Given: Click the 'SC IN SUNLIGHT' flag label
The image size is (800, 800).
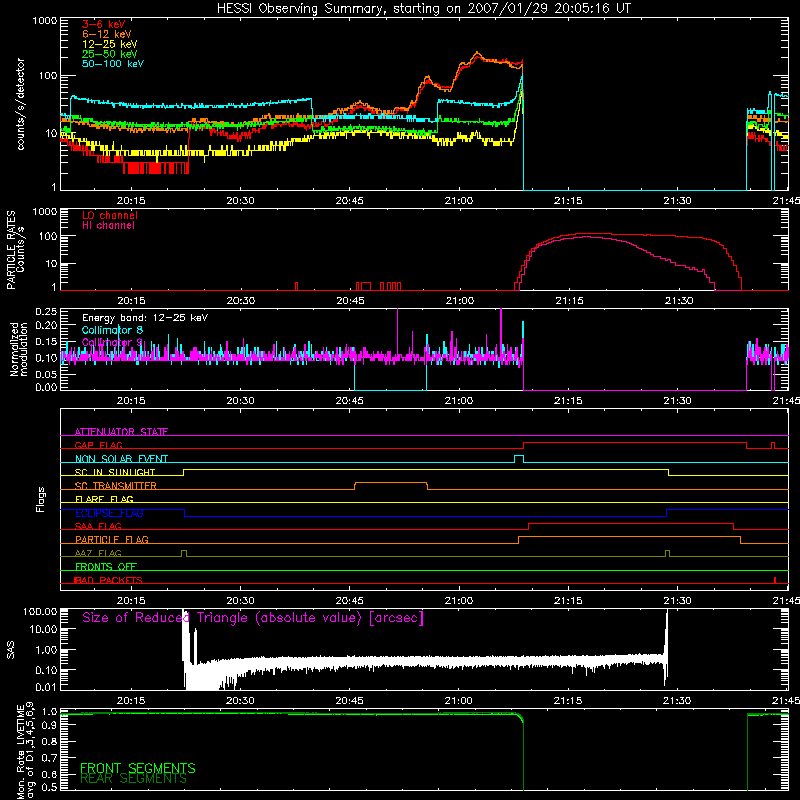Looking at the screenshot, I should (x=115, y=472).
